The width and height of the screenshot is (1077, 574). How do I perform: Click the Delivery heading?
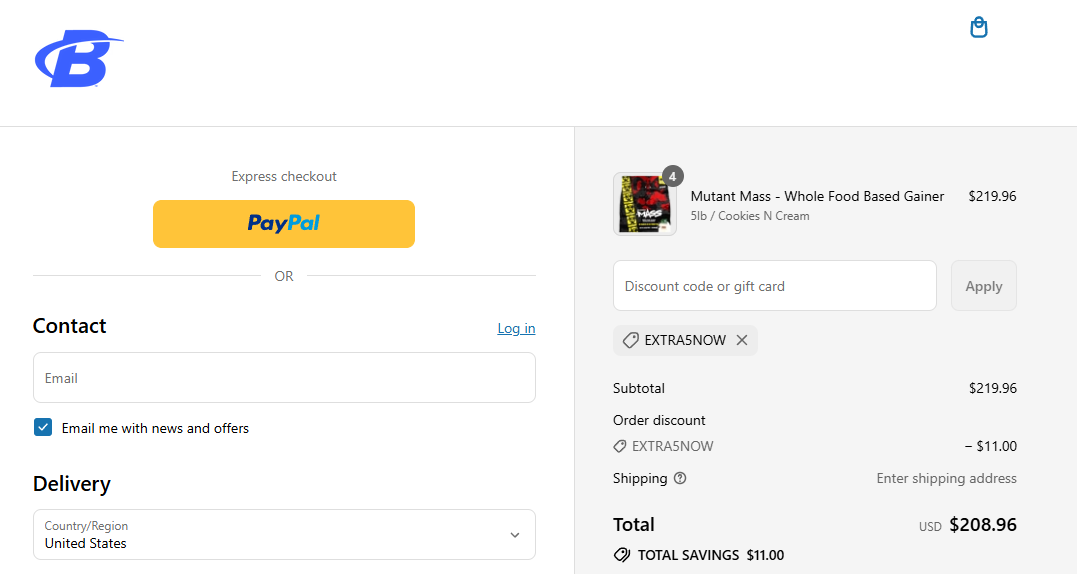(x=71, y=484)
